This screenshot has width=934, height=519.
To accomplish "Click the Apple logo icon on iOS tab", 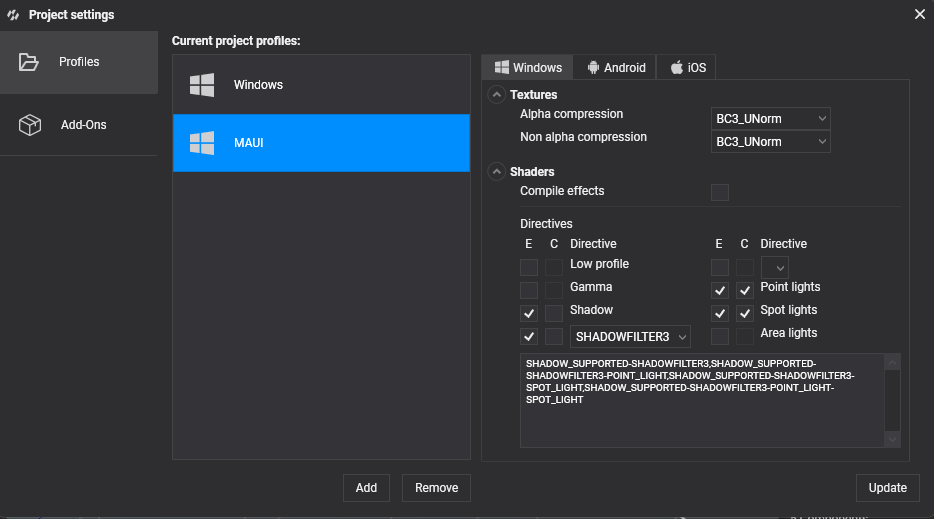I will (677, 67).
